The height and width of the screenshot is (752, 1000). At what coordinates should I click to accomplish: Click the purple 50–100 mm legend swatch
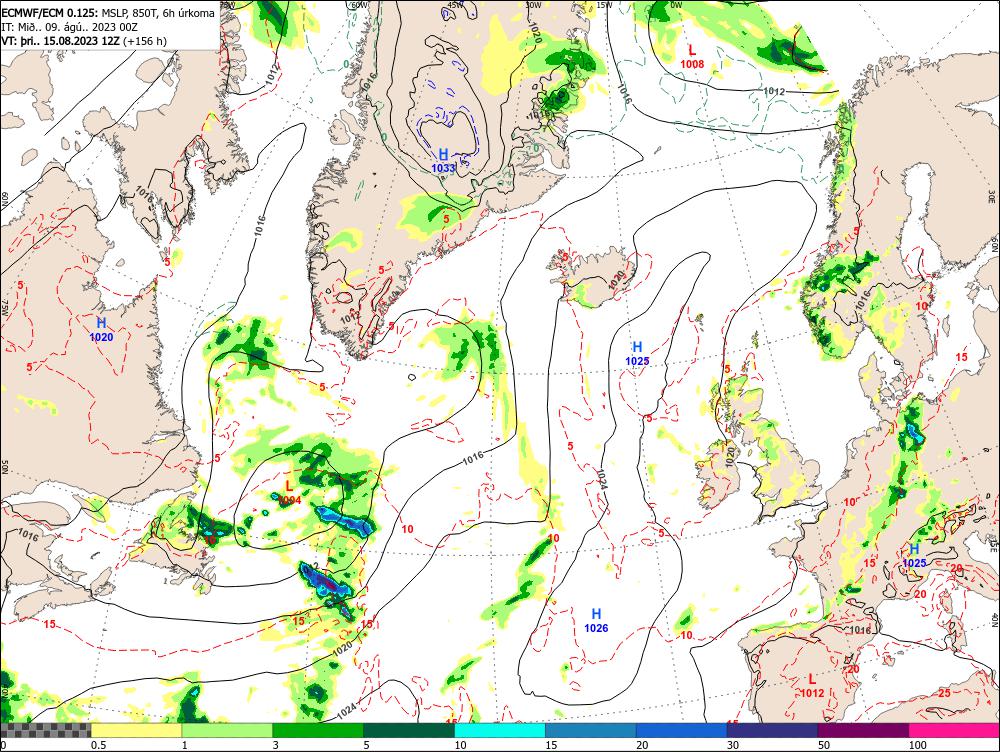tap(864, 730)
